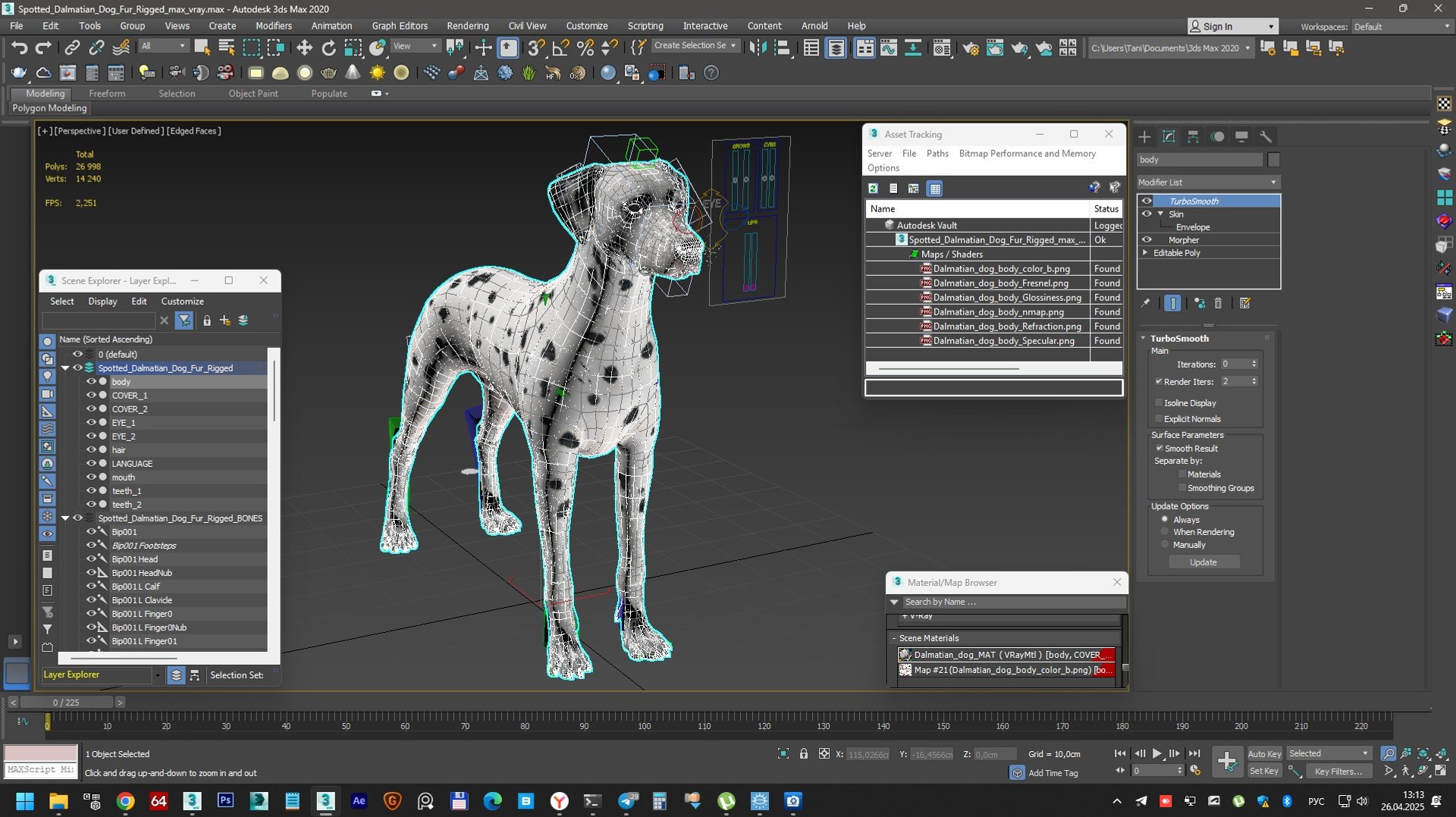This screenshot has height=817, width=1456.
Task: Collapse Skin modifier sub-tree
Action: point(1160,214)
